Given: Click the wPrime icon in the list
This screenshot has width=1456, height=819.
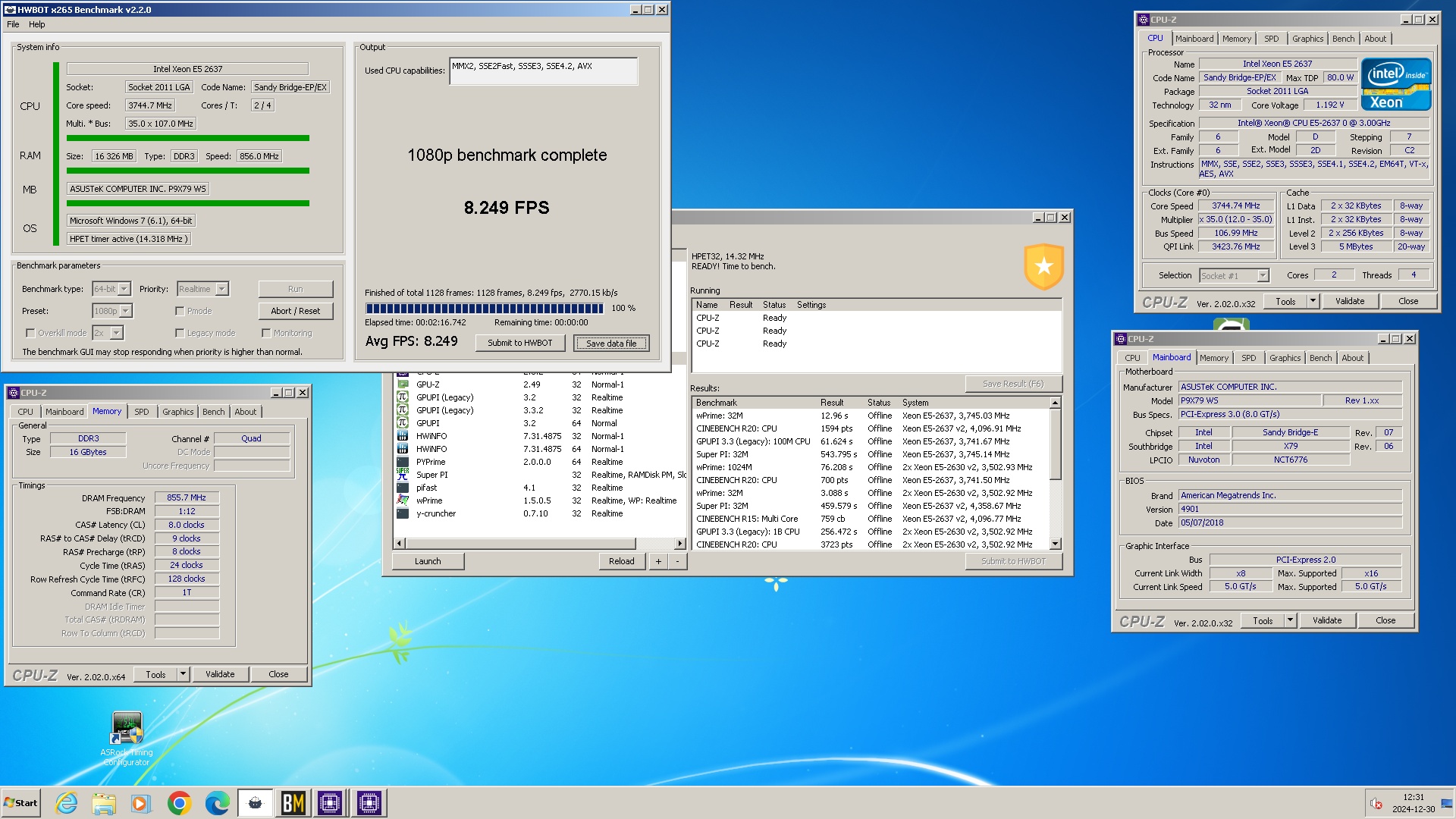Looking at the screenshot, I should coord(403,500).
